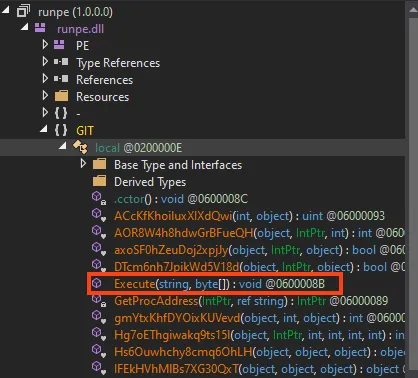Click the local class icon

pos(80,147)
